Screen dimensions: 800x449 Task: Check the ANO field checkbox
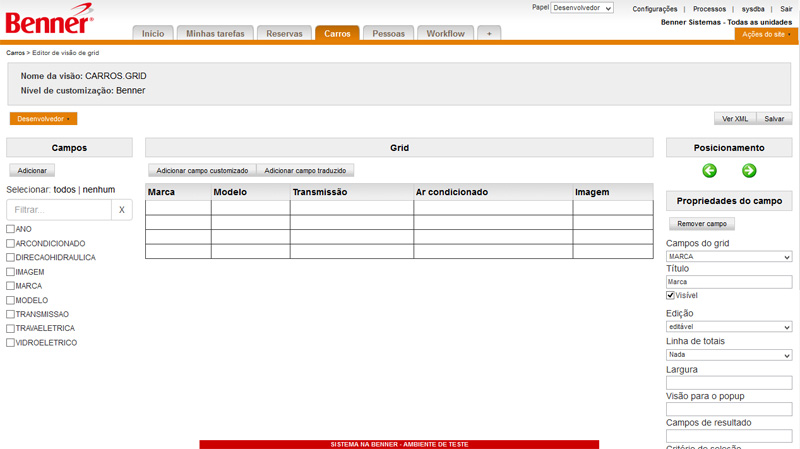pos(11,229)
